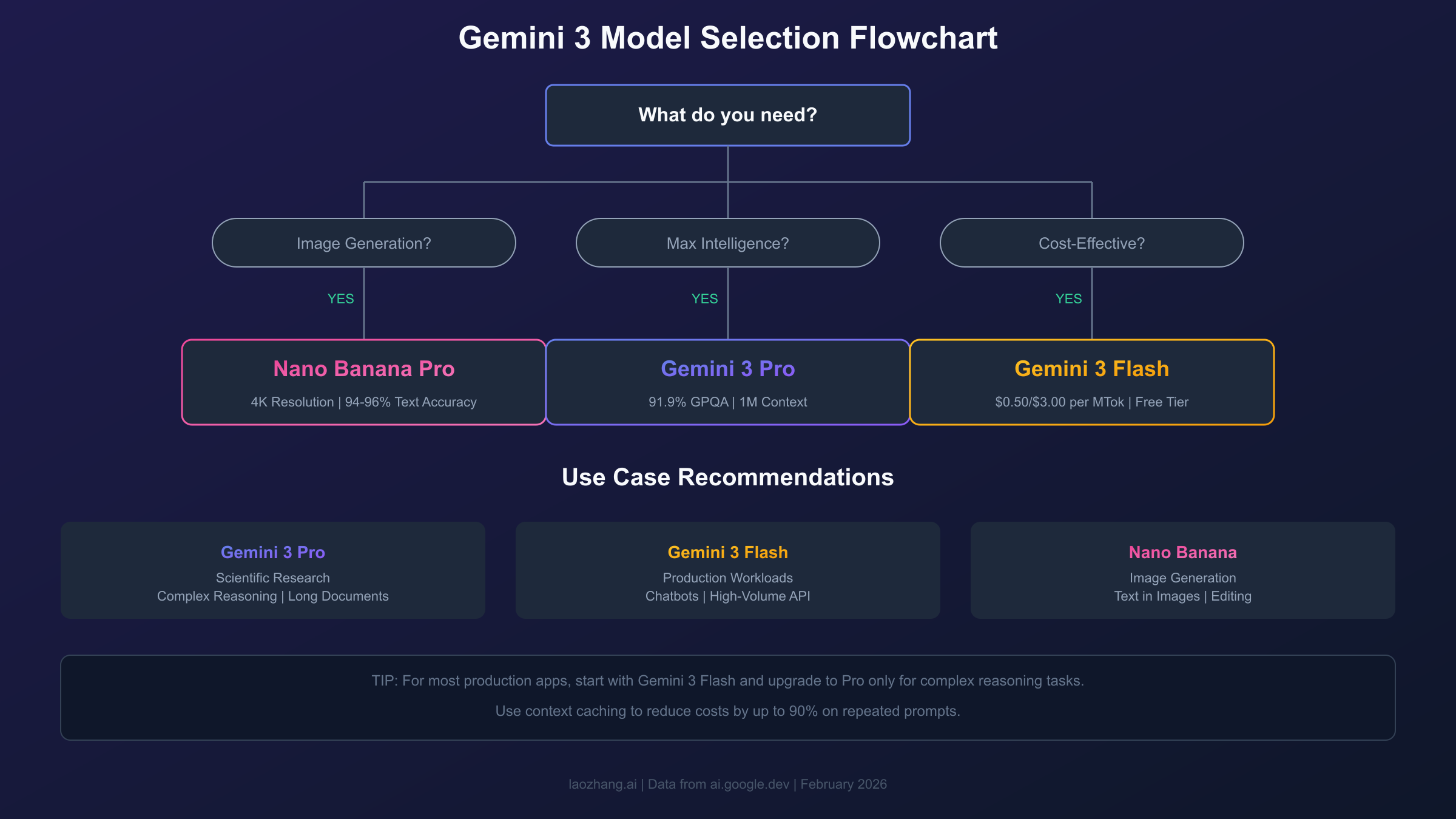Click '91.9% GPQA | 1M Context' text
Screen dimensions: 1456x819
tap(727, 402)
